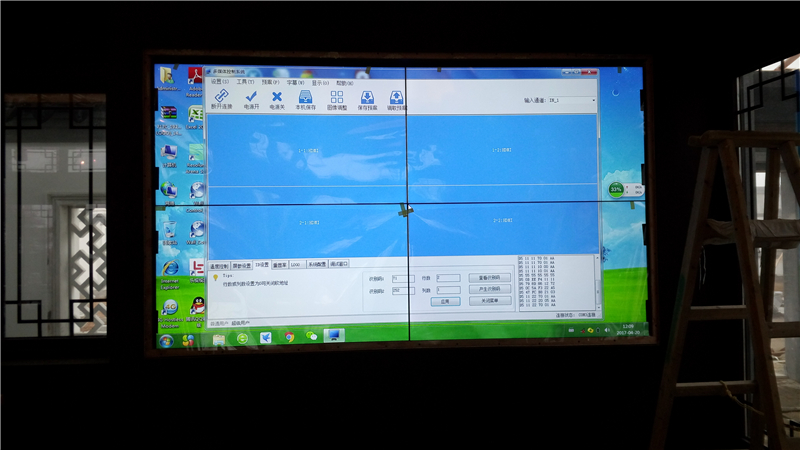Open the 工具 menu
Viewport: 800px width, 450px height.
point(241,82)
